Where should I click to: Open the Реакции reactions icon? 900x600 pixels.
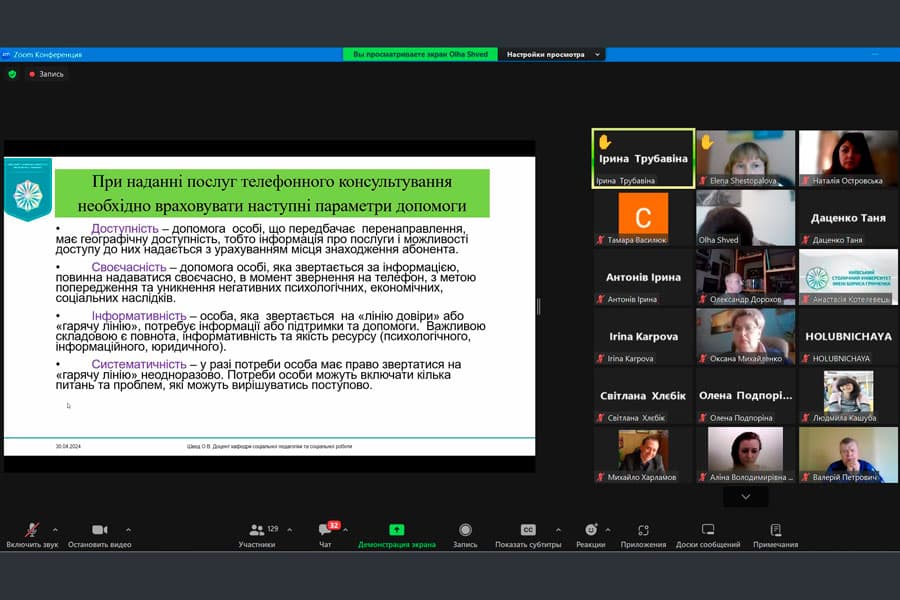point(591,530)
